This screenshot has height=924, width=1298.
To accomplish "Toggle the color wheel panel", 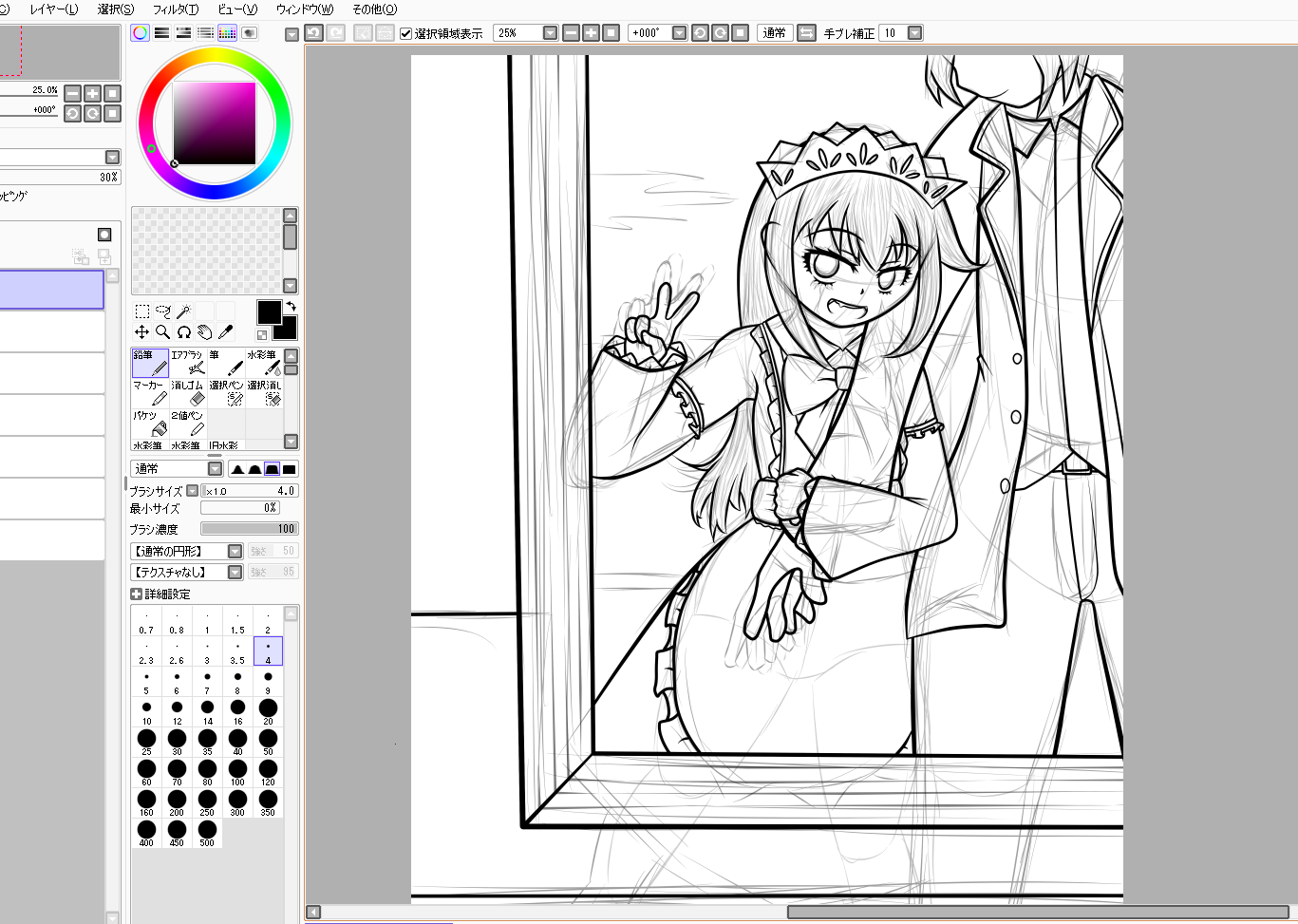I will tap(141, 32).
